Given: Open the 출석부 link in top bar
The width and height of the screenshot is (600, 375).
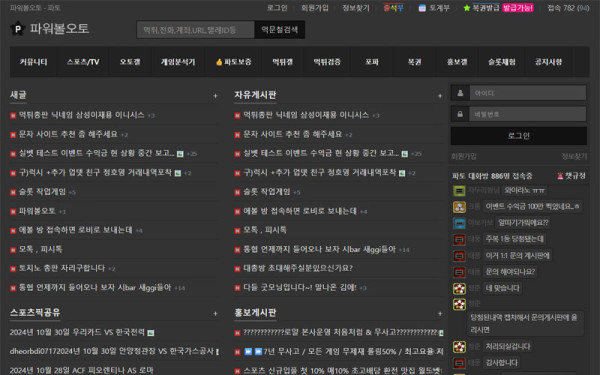Looking at the screenshot, I should pos(394,8).
